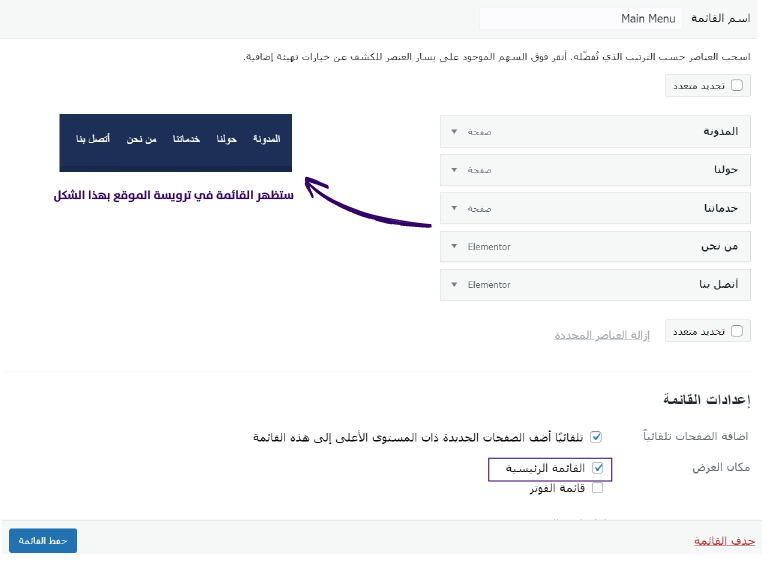Expand the حولنا menu item arrow
Image resolution: width=771 pixels, height=573 pixels.
coord(453,170)
